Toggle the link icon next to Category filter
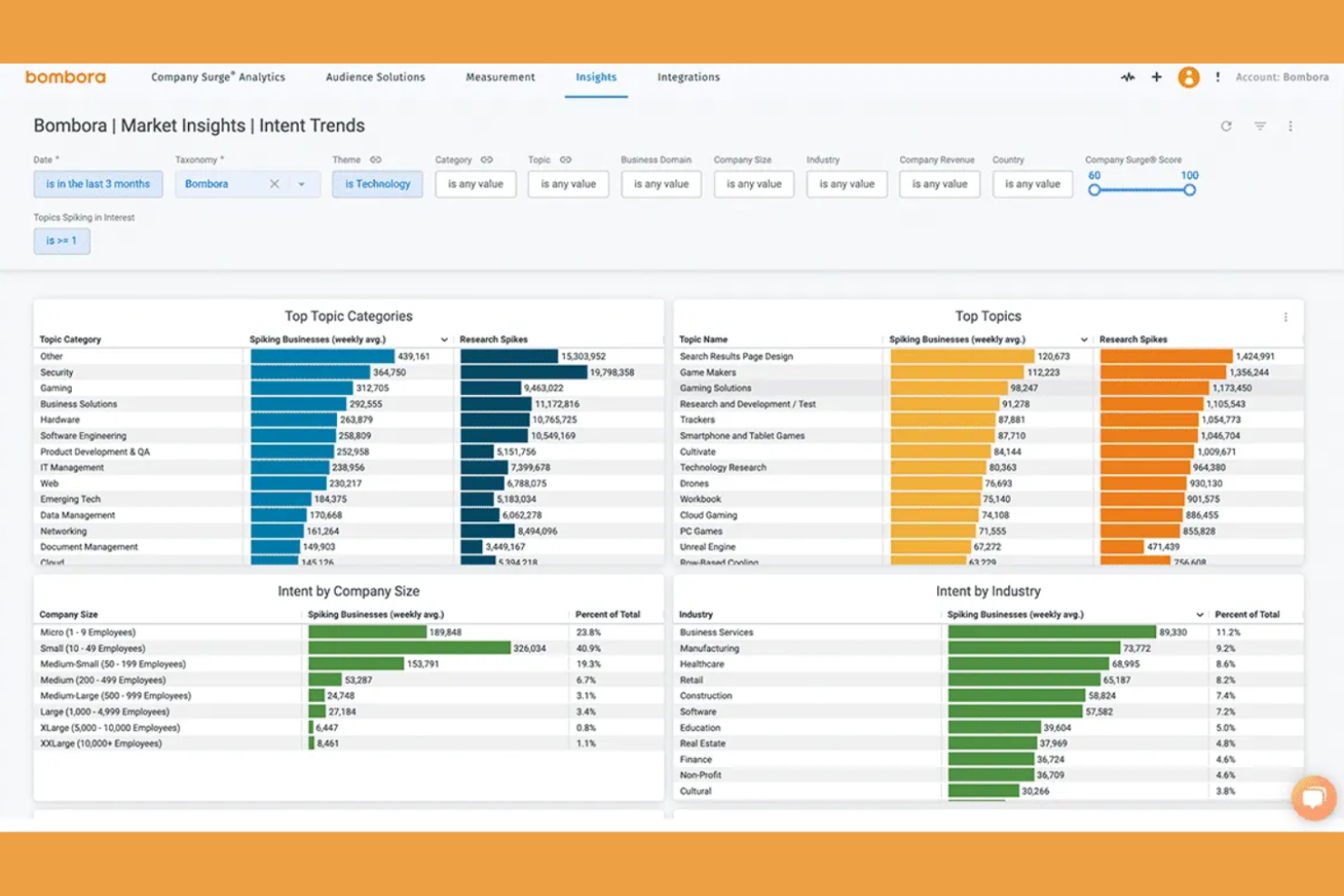This screenshot has width=1344, height=896. [487, 160]
